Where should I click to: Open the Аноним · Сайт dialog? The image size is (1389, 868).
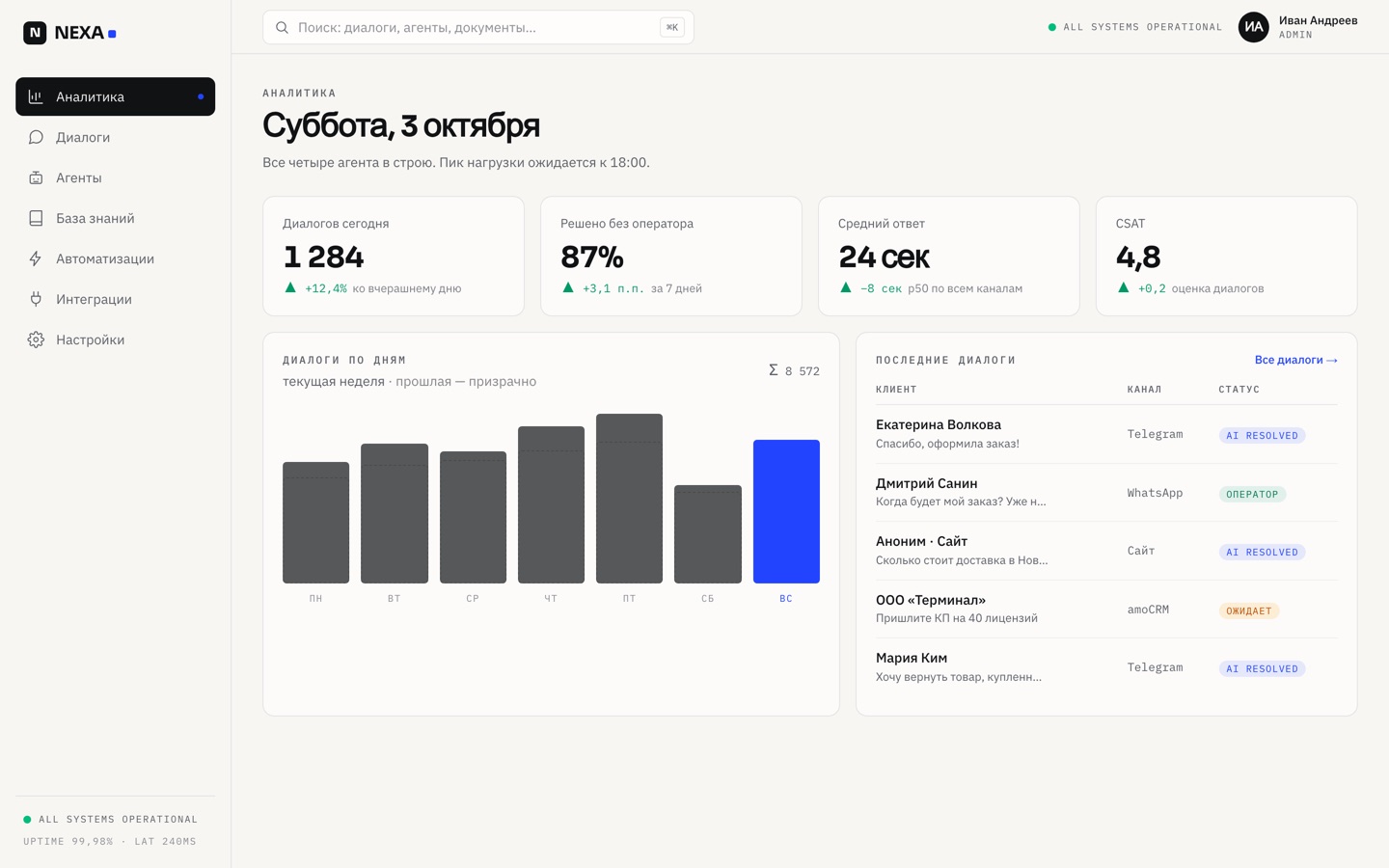(x=1106, y=551)
